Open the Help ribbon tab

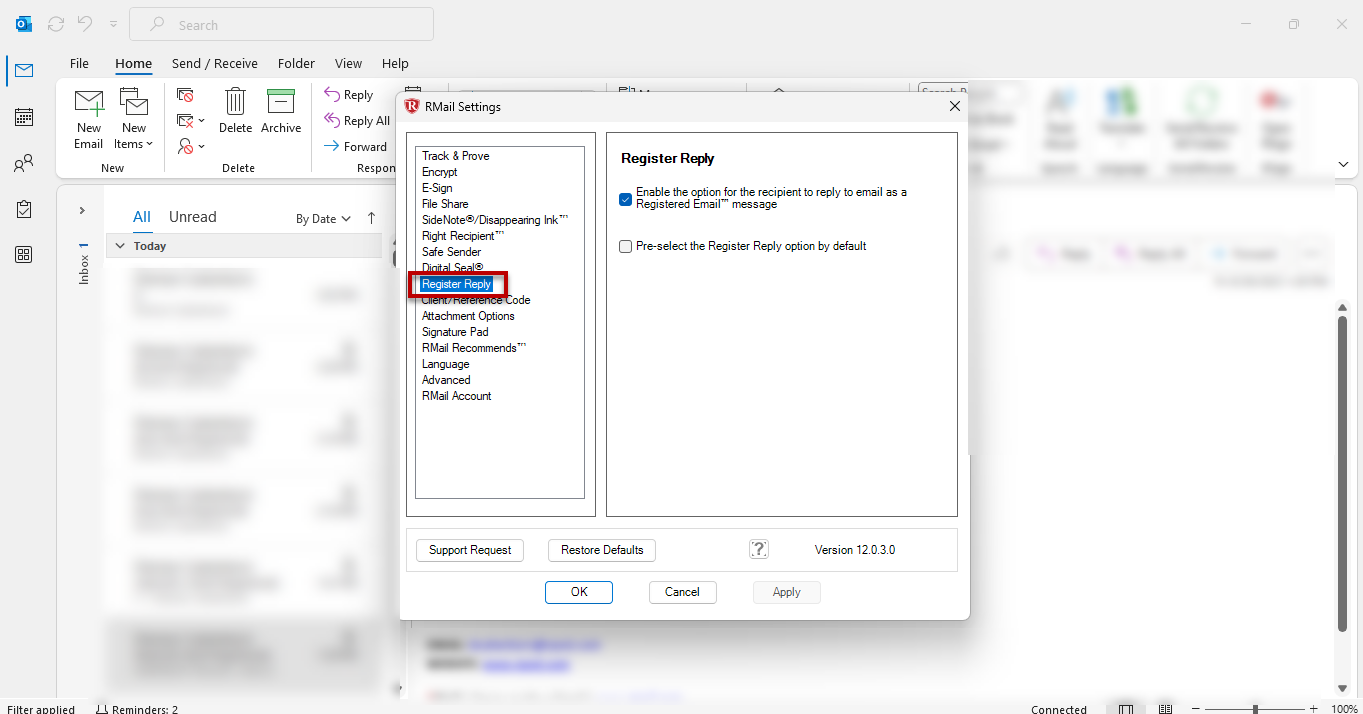click(x=395, y=63)
